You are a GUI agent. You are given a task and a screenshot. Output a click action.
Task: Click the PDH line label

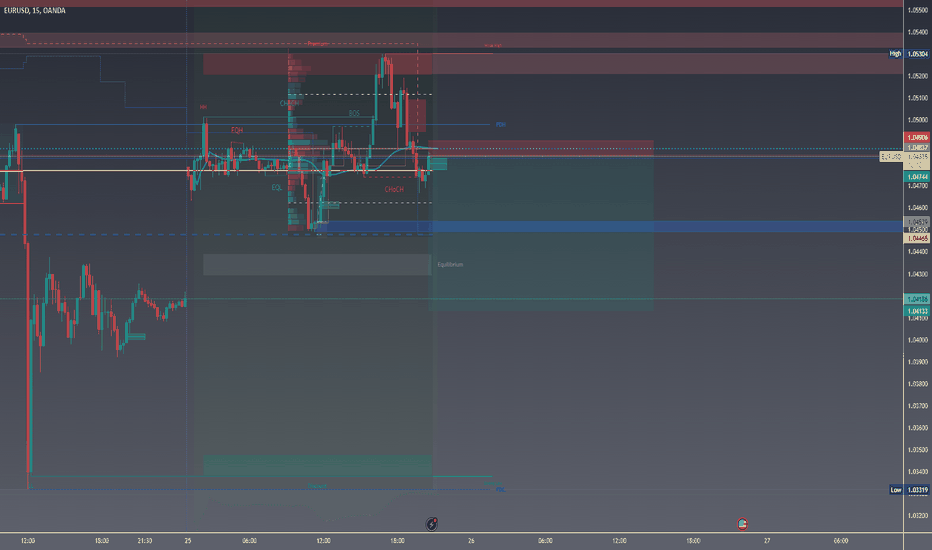(x=500, y=125)
